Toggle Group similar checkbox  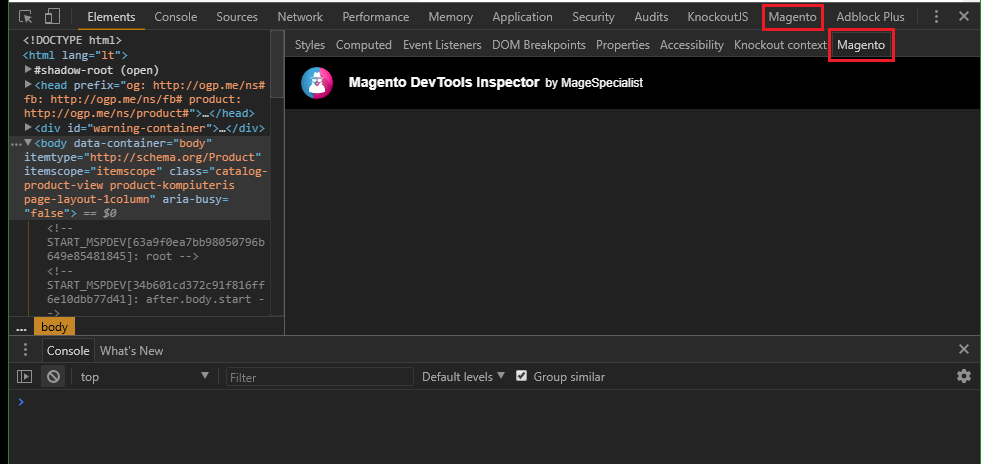point(521,376)
